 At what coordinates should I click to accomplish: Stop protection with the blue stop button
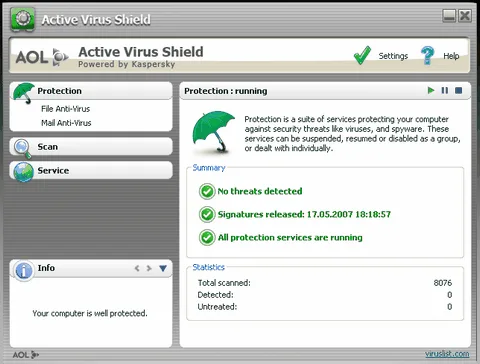(459, 90)
